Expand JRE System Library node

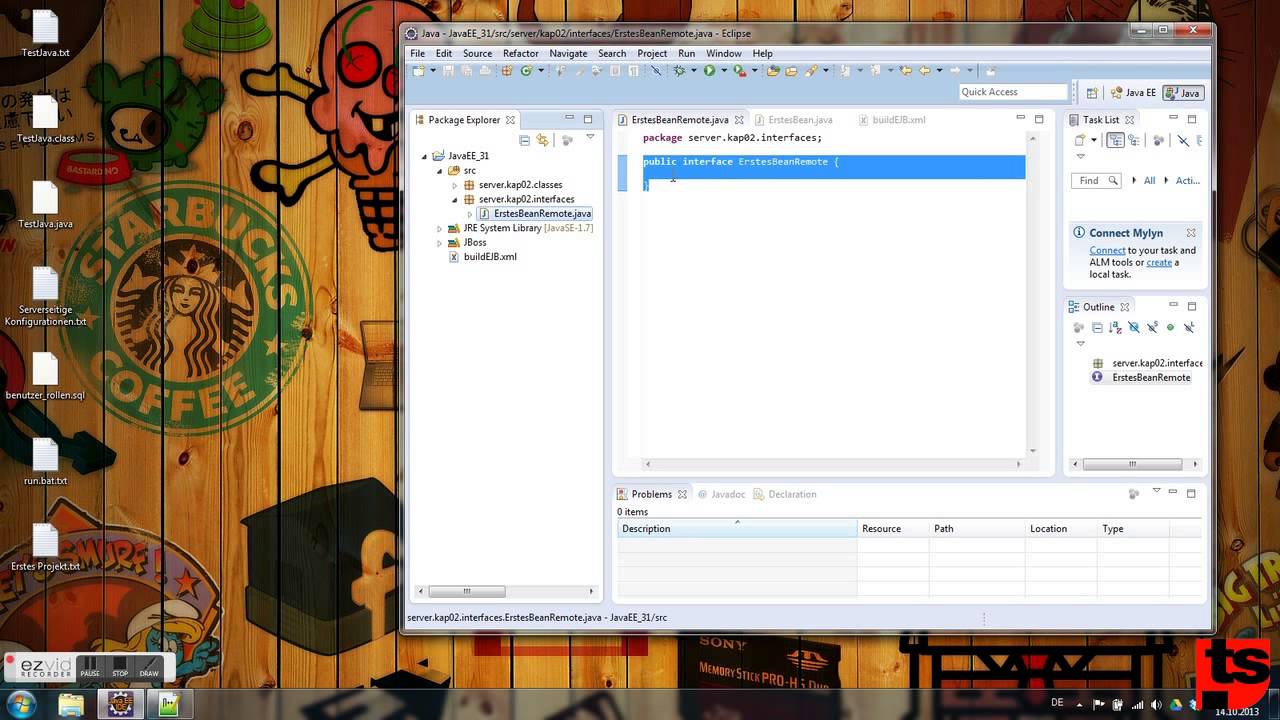click(x=439, y=228)
